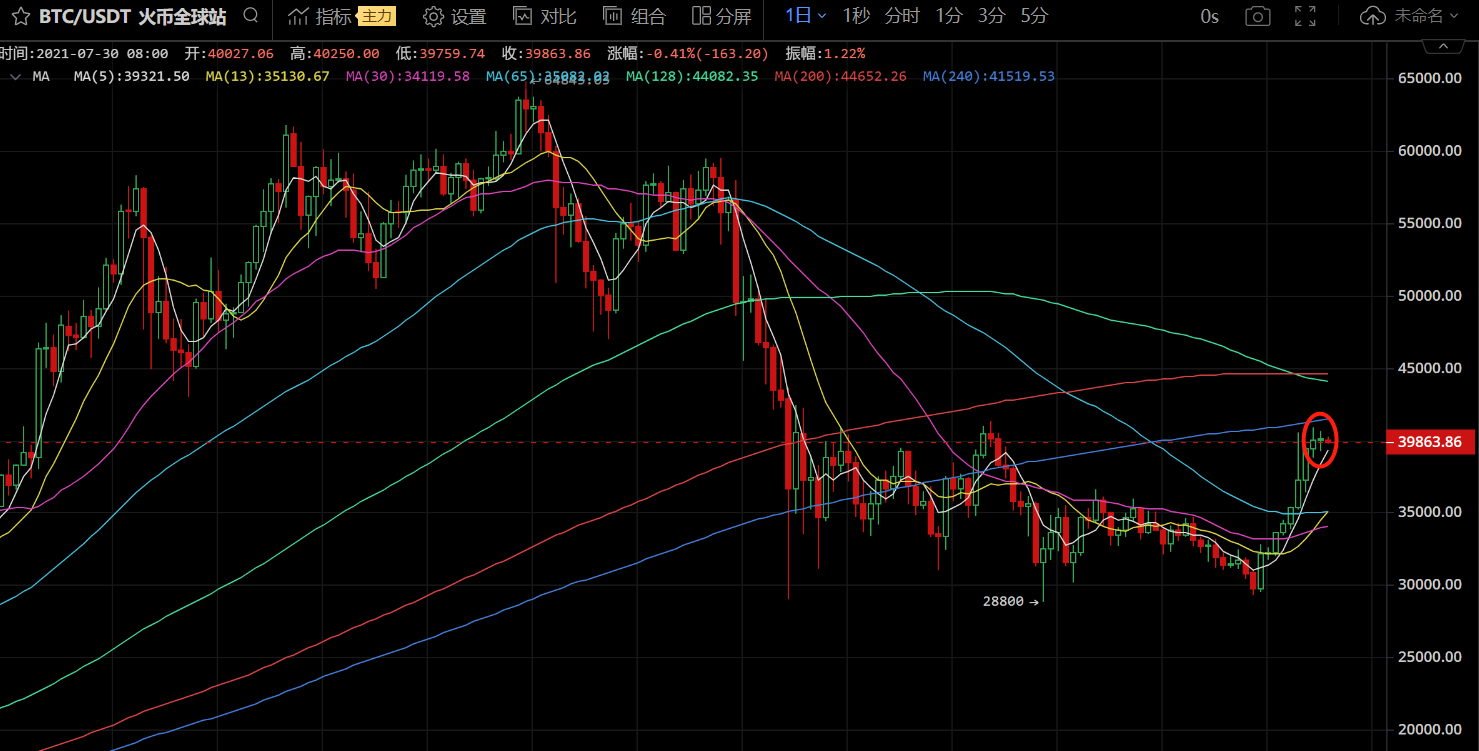The height and width of the screenshot is (751, 1479).
Task: Click the MA indicator name label
Action: (41, 76)
